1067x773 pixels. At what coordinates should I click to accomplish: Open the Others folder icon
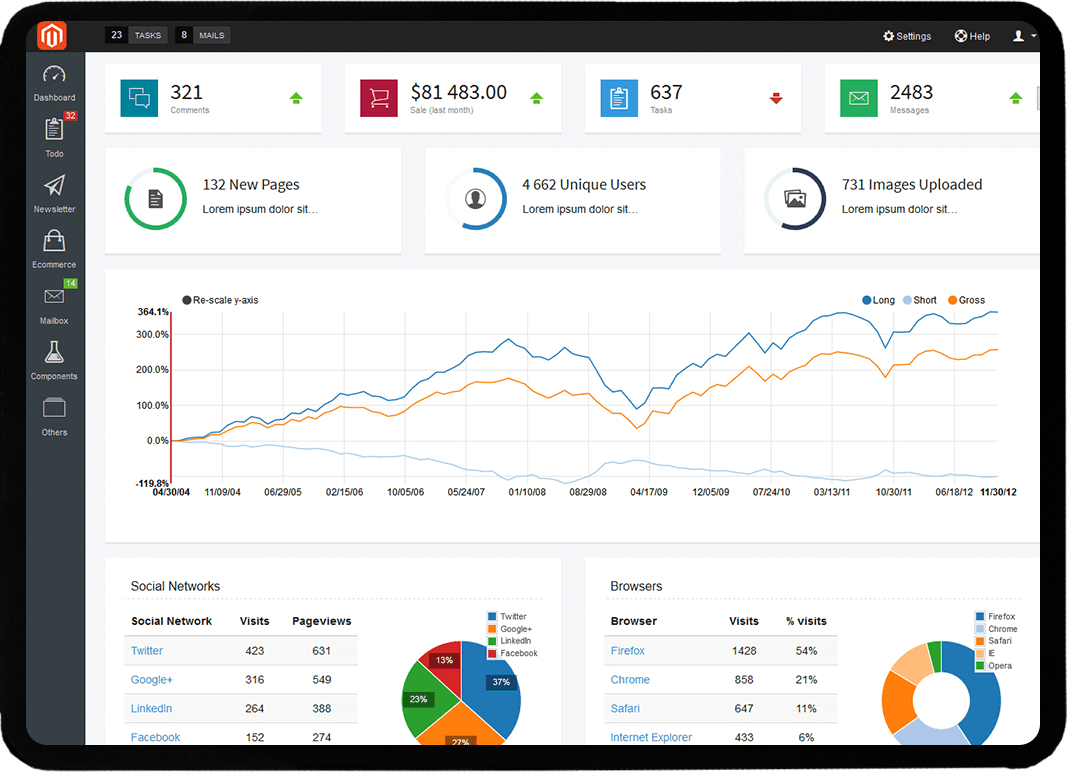[54, 408]
